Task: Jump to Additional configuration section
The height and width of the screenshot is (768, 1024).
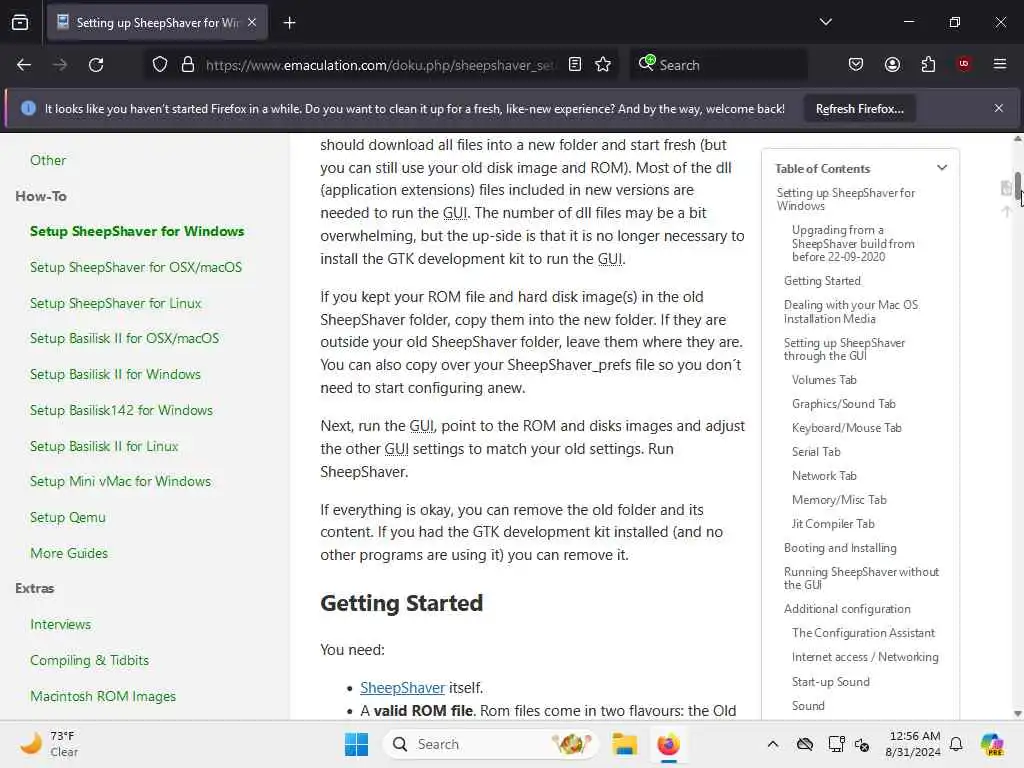Action: click(847, 609)
